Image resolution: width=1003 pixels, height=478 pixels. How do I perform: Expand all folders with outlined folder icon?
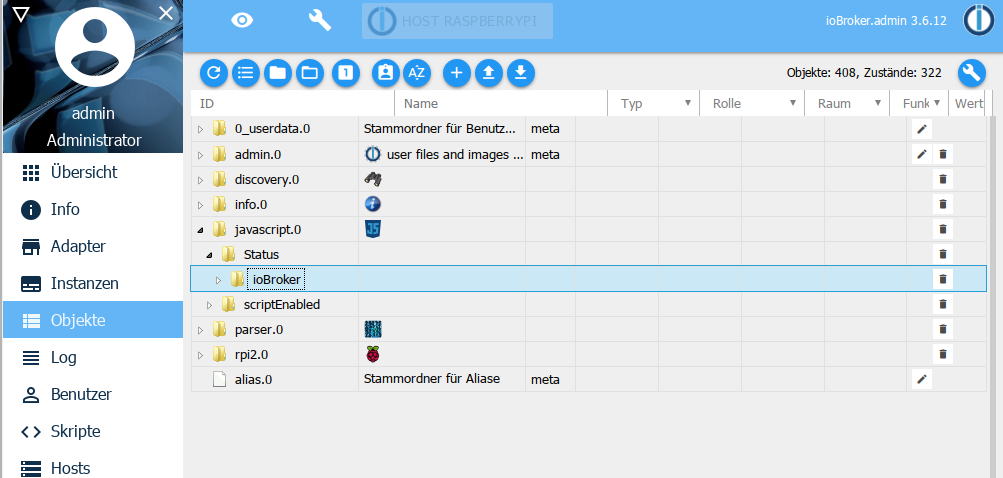[x=310, y=73]
